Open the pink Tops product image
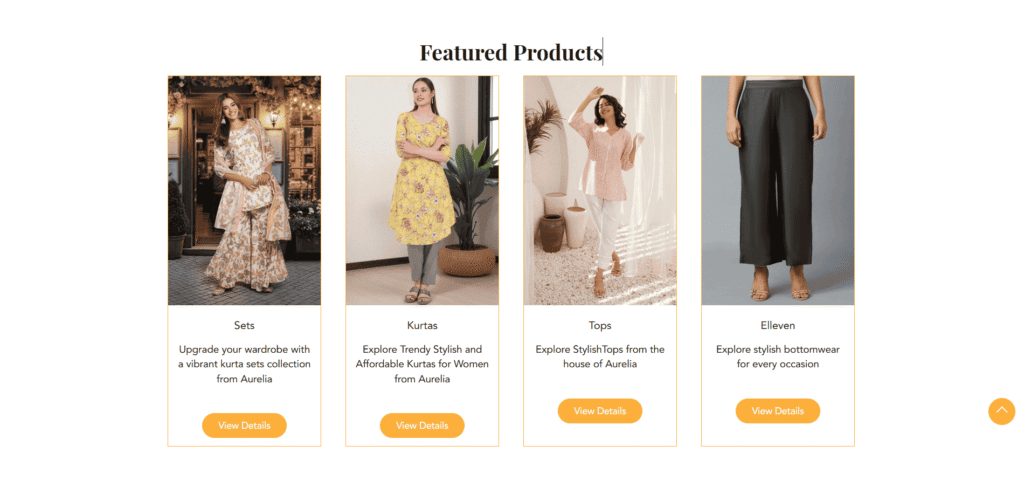Viewport: 1024px width, 487px height. (600, 190)
